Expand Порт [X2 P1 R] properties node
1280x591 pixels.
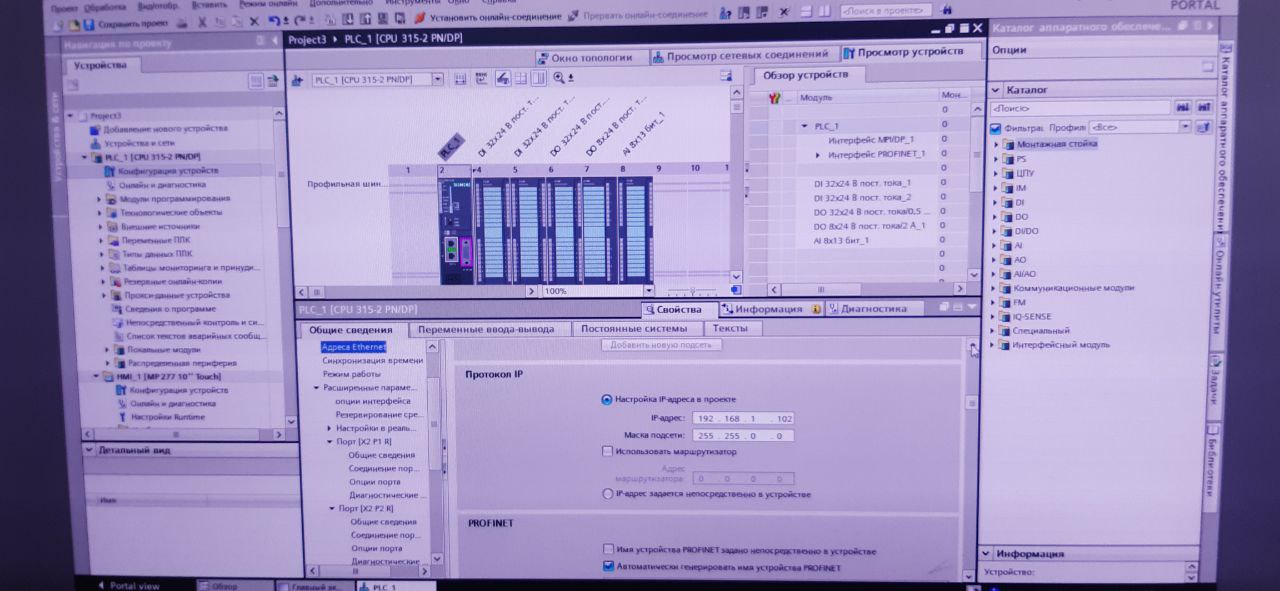(x=330, y=441)
